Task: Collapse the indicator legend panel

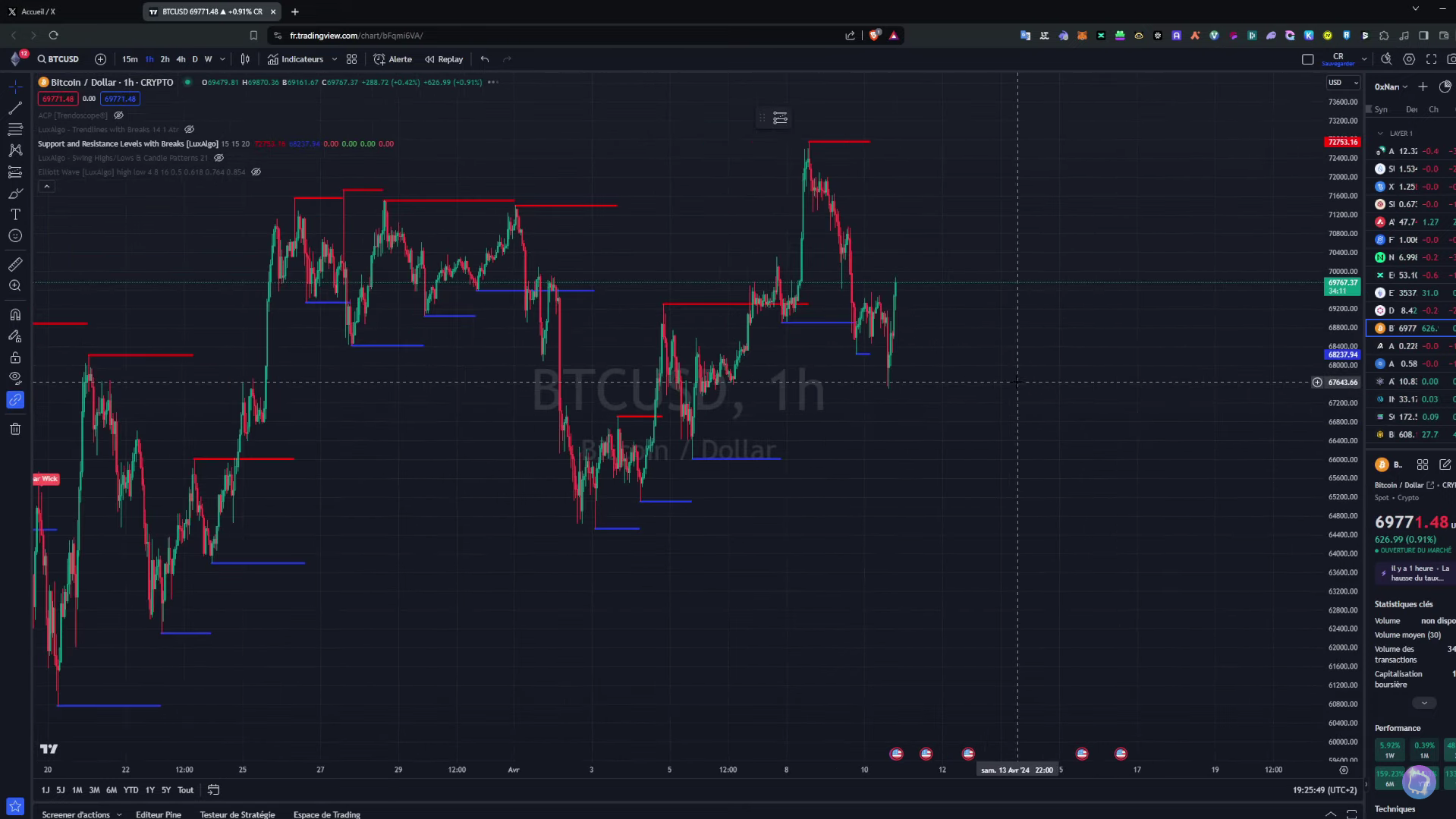Action: click(x=47, y=186)
